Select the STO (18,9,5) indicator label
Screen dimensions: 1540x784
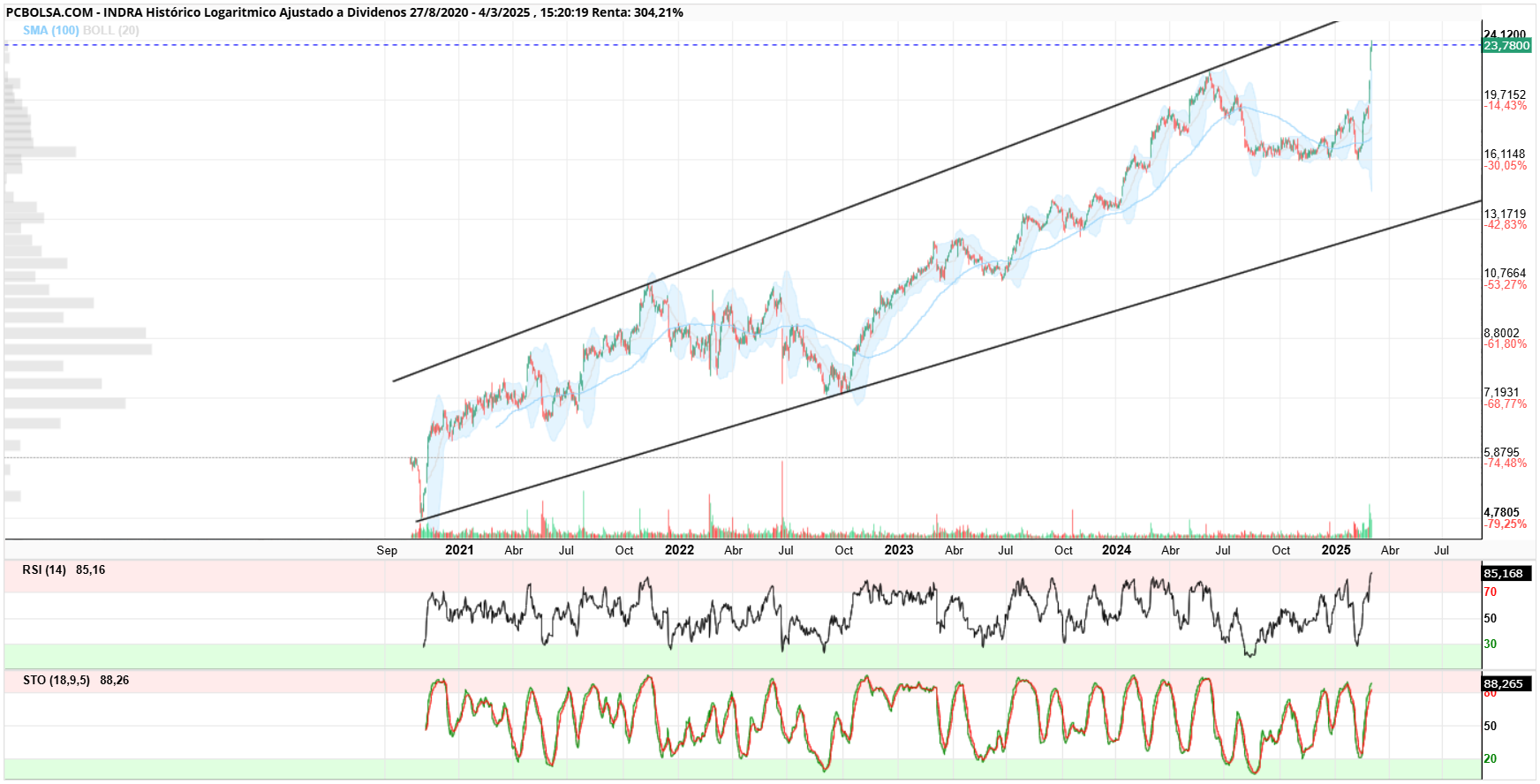point(57,680)
